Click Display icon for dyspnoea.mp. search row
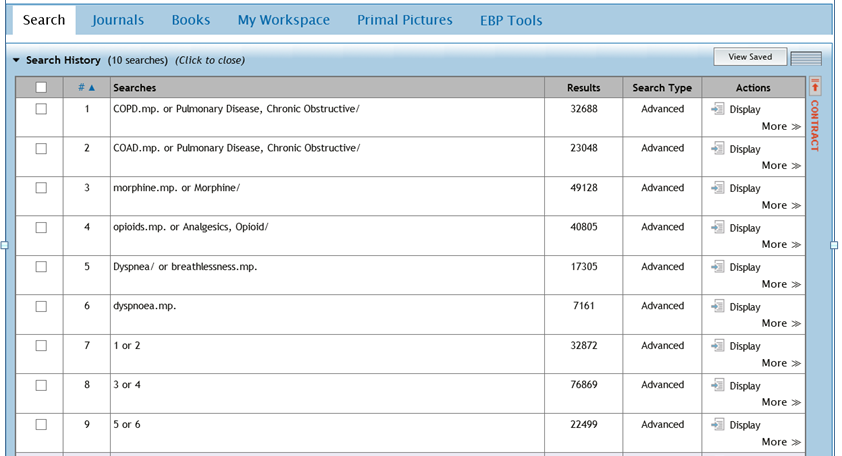The width and height of the screenshot is (842, 456). click(x=717, y=306)
